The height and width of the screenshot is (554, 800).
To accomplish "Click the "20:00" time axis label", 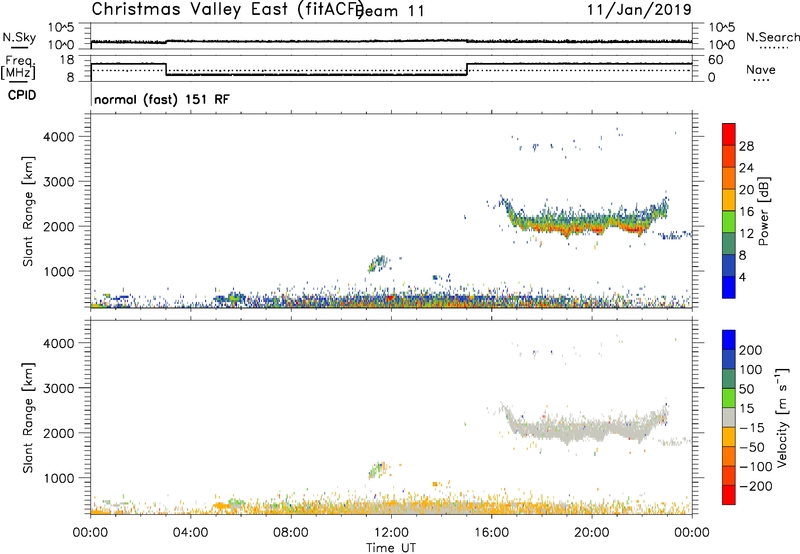I will (x=592, y=533).
